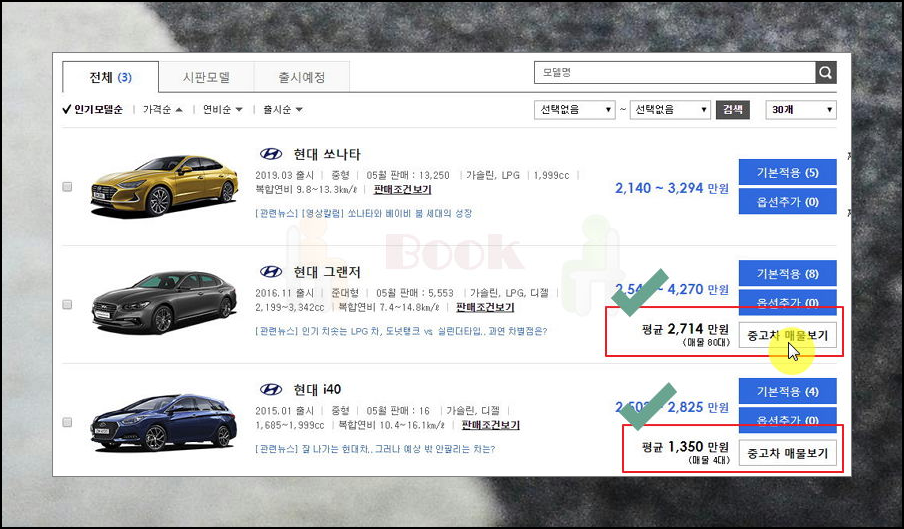
Task: Click 옵션추가 (0) for 쏘나타
Action: [788, 202]
